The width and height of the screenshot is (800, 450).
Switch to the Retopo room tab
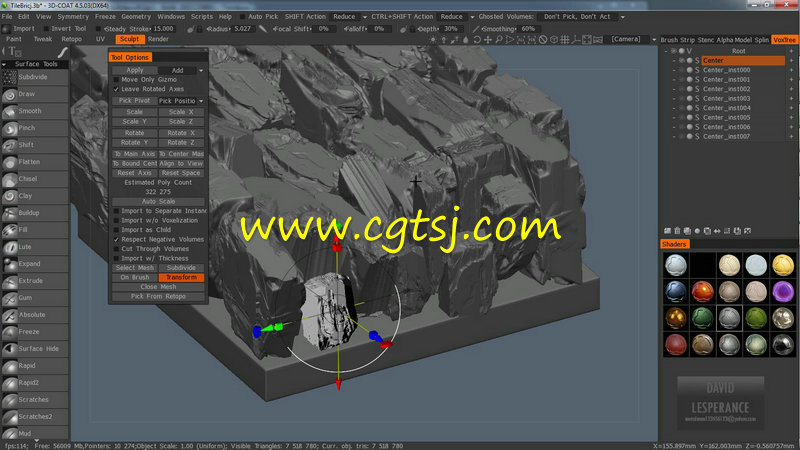point(71,39)
